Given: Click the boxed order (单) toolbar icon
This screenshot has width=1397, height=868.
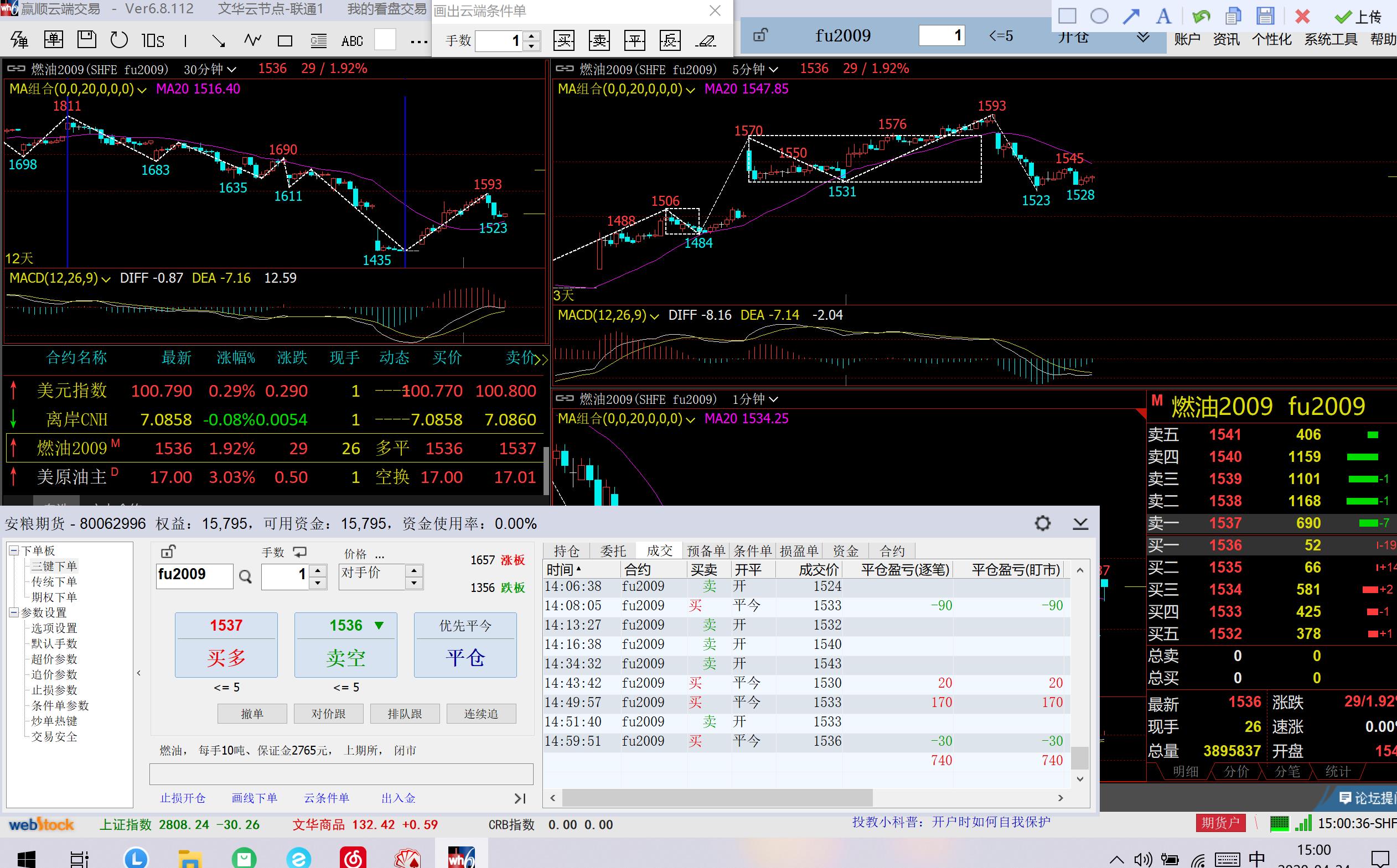Looking at the screenshot, I should point(53,40).
